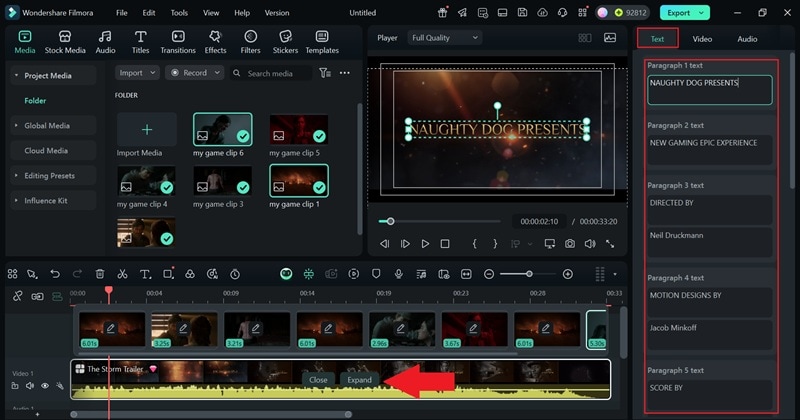
Task: Step to previous frame in player
Action: [x=385, y=244]
